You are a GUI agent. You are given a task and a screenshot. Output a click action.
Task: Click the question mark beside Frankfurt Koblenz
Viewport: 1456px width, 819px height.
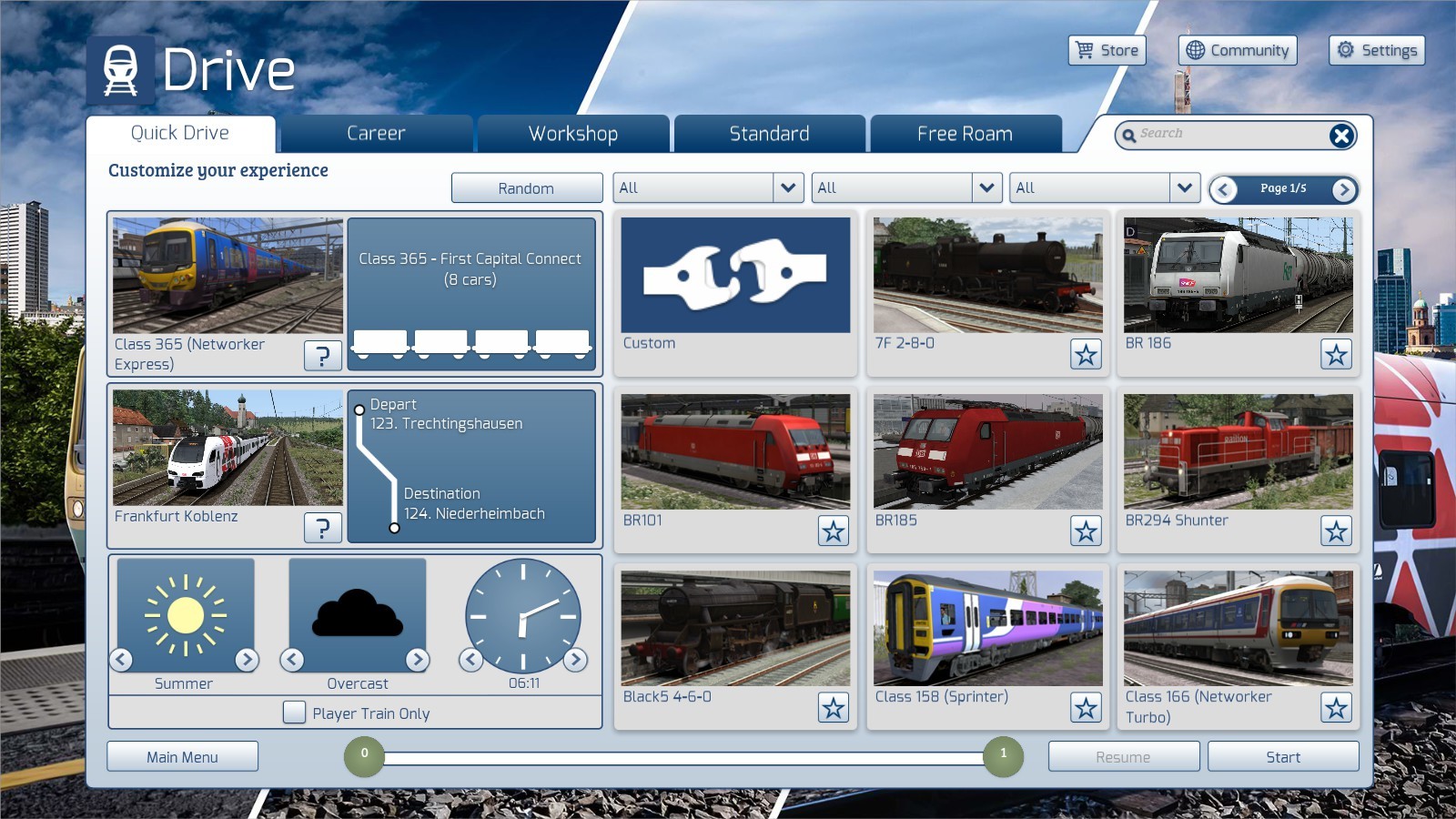322,528
